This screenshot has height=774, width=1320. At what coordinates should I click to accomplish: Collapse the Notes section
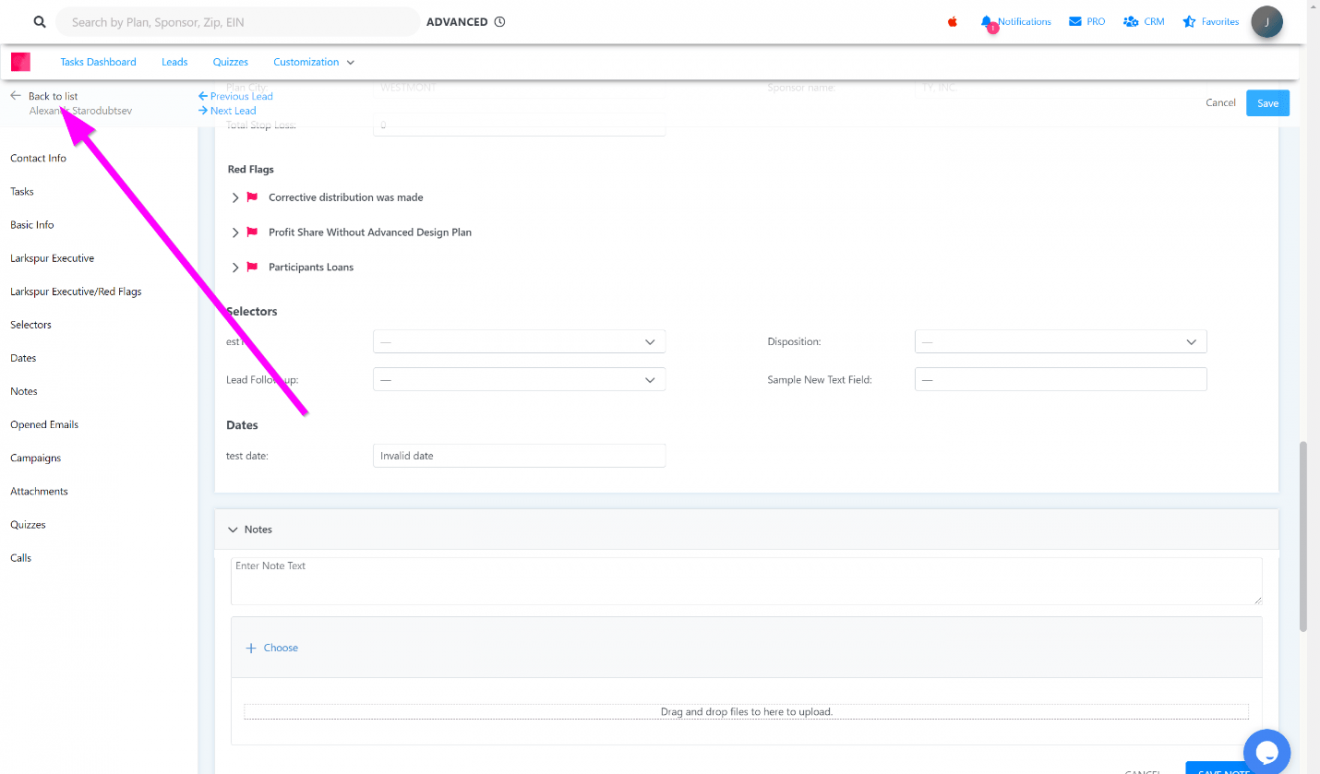point(233,530)
